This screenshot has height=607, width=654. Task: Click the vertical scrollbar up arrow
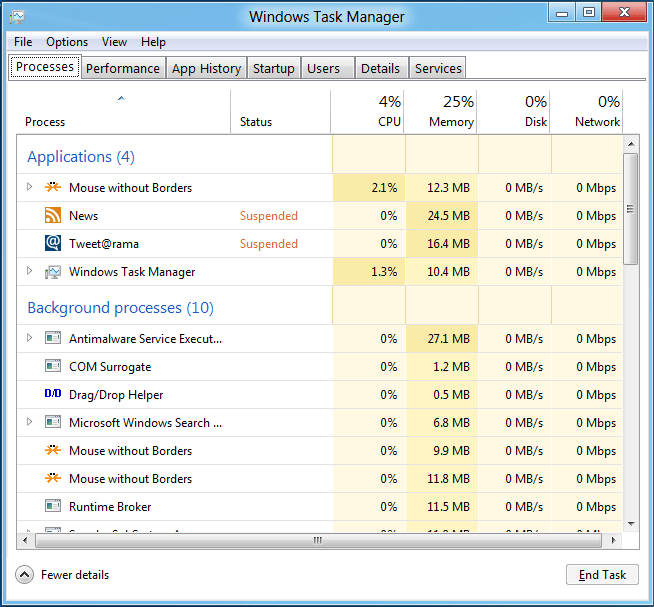631,144
